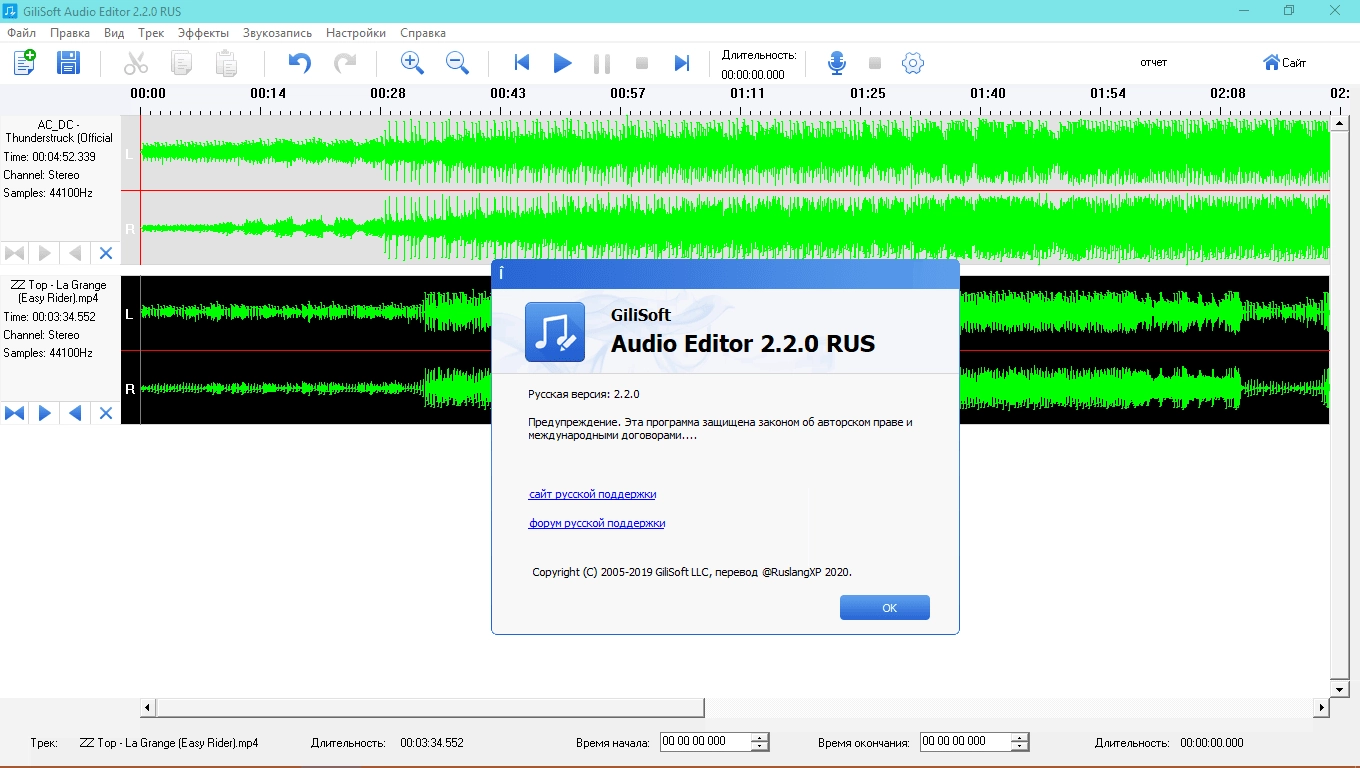The height and width of the screenshot is (768, 1360).
Task: Click the horizontal scrollbar thumb
Action: coord(430,708)
